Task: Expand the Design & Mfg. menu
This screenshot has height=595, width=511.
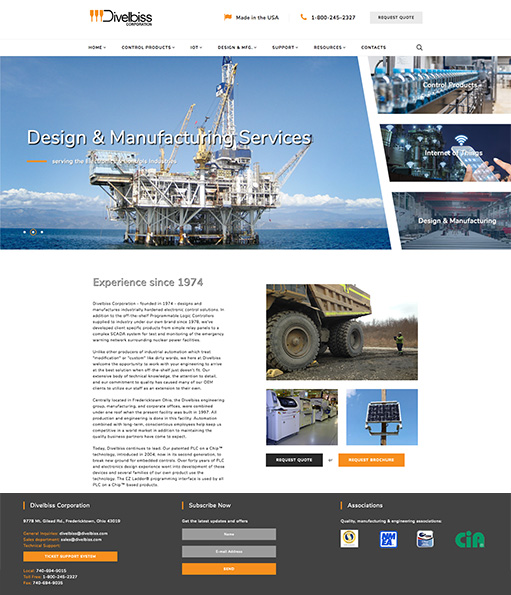Action: (237, 47)
